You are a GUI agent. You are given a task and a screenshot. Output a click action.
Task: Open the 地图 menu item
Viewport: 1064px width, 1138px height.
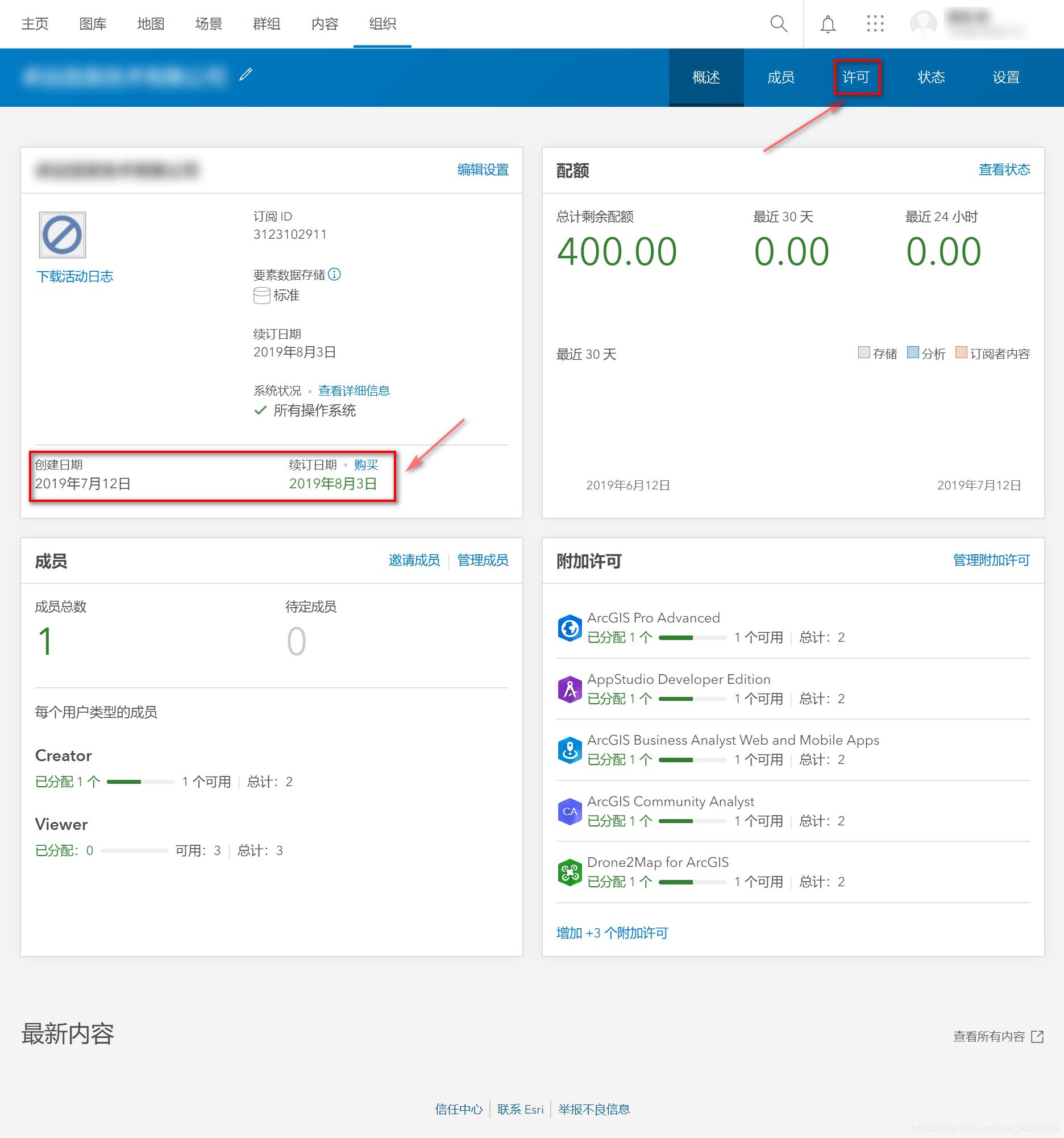coord(150,24)
